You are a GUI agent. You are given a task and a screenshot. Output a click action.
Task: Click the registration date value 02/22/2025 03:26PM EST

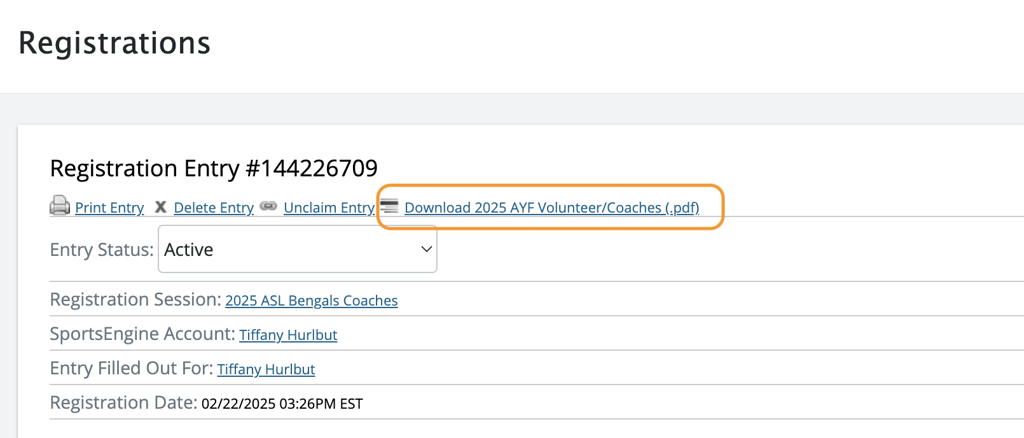282,404
